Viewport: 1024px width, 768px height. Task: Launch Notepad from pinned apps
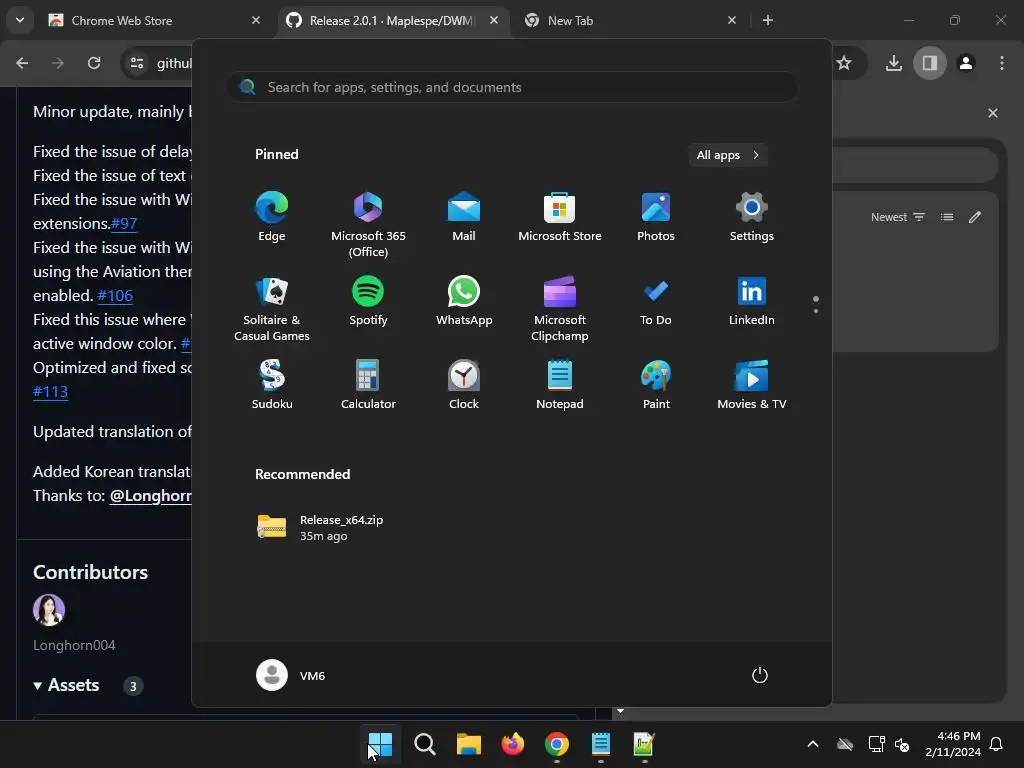pyautogui.click(x=560, y=385)
